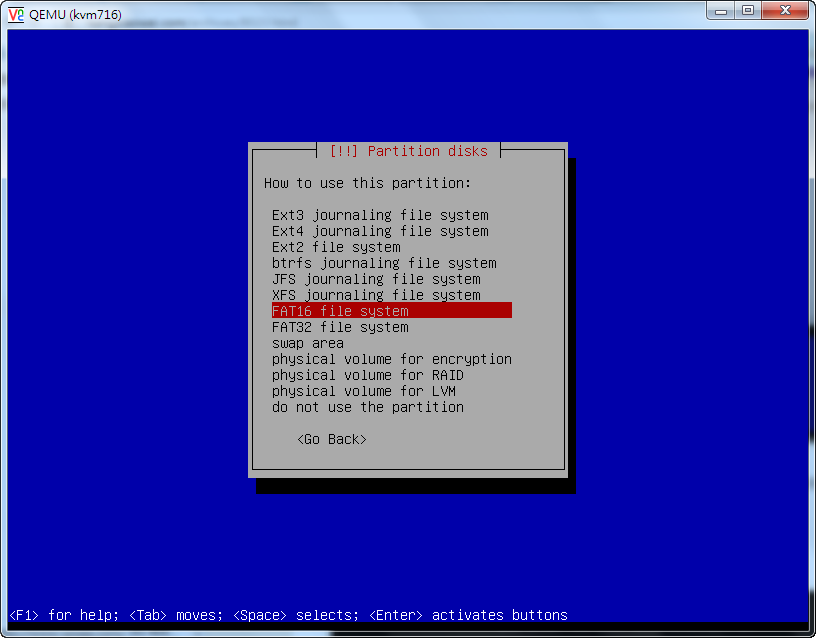Click the QEMU (kvm716) title text
Screen dimensions: 816x638
coord(75,15)
